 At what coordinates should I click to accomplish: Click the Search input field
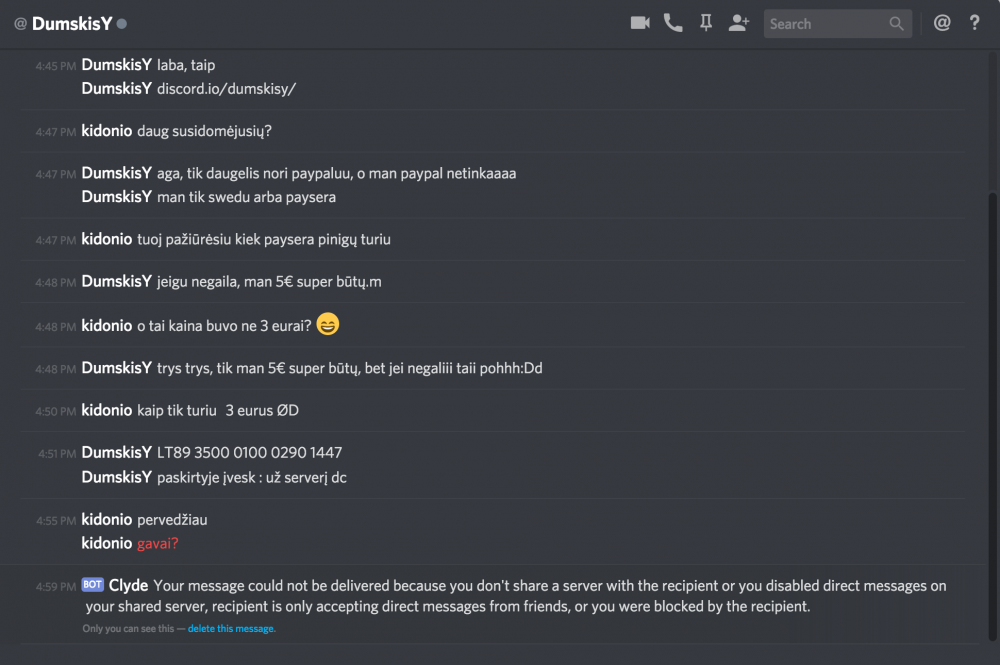pyautogui.click(x=825, y=24)
